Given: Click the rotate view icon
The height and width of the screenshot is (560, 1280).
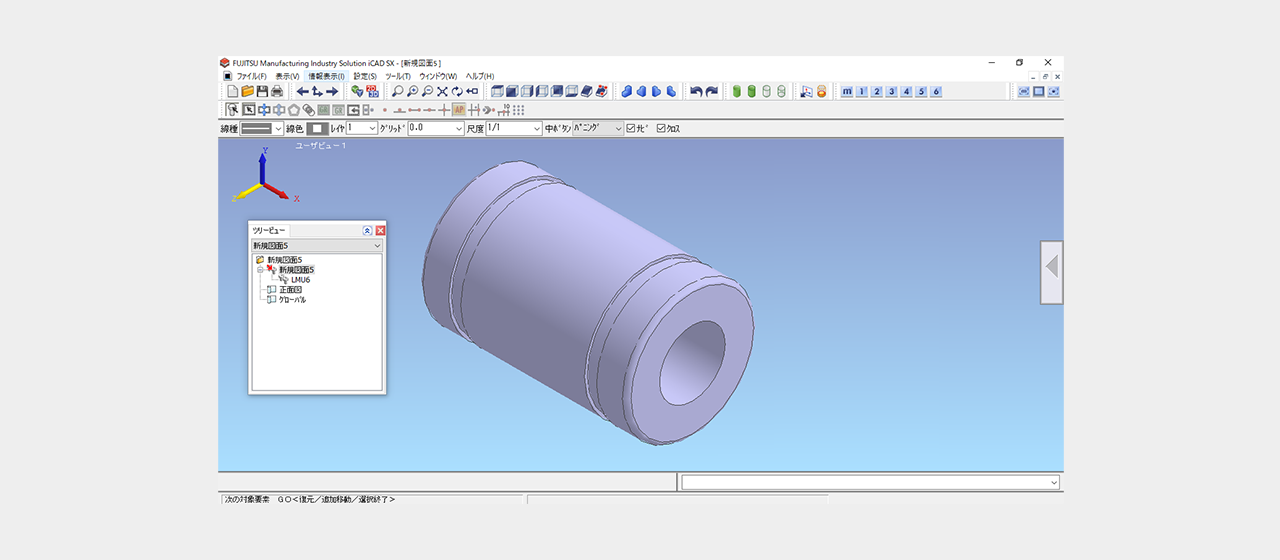Looking at the screenshot, I should 457,92.
